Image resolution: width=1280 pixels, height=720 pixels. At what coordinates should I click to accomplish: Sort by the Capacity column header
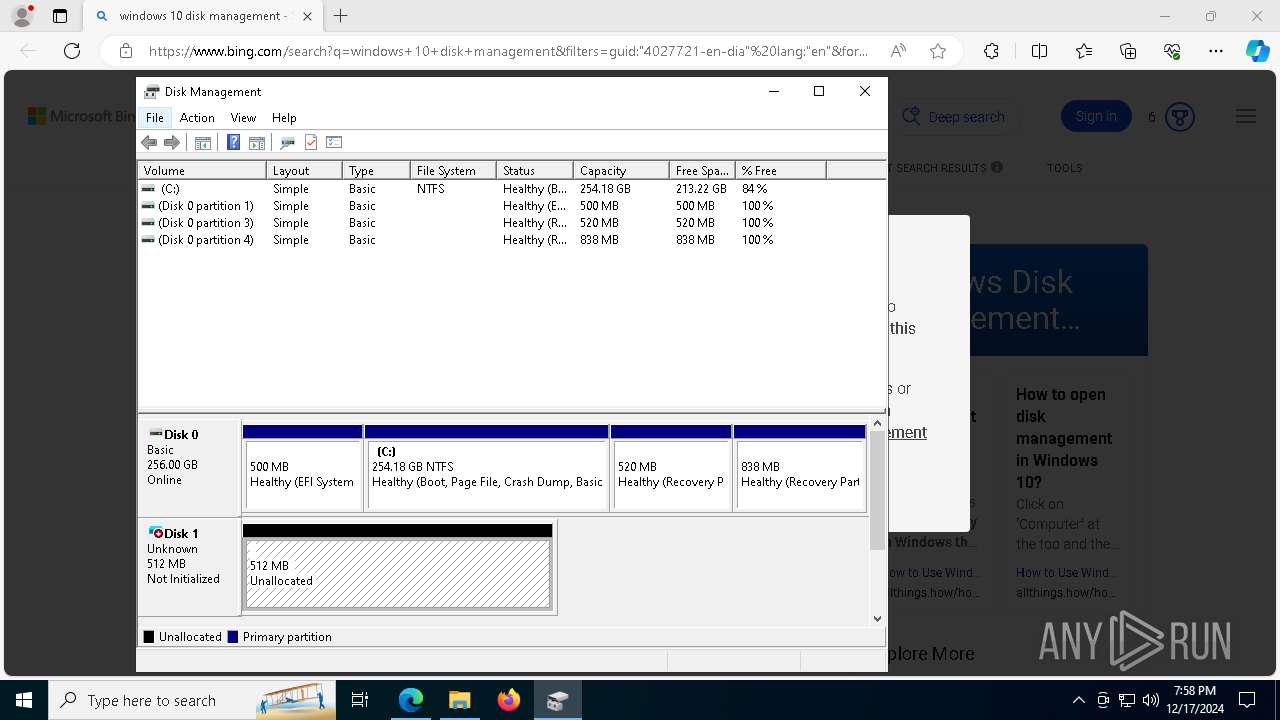[x=621, y=171]
